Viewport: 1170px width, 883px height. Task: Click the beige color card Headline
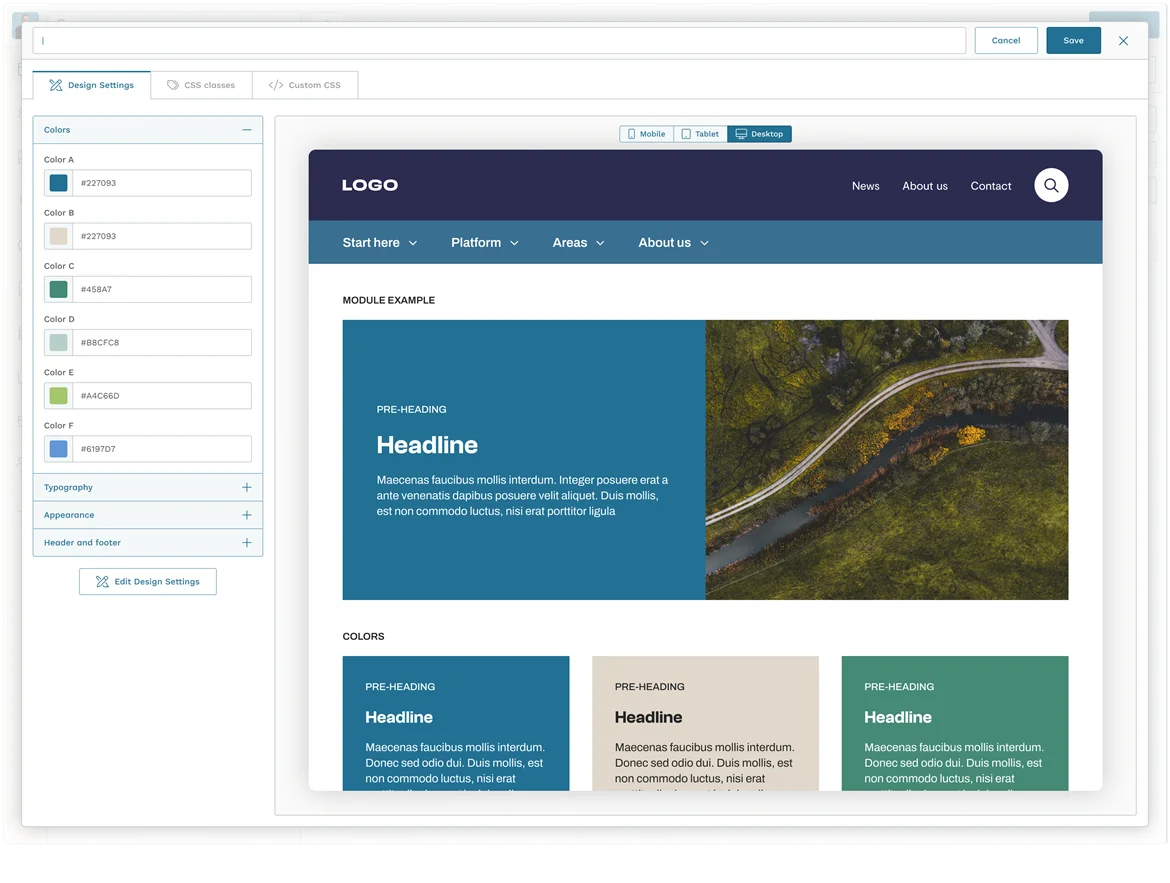click(x=648, y=717)
